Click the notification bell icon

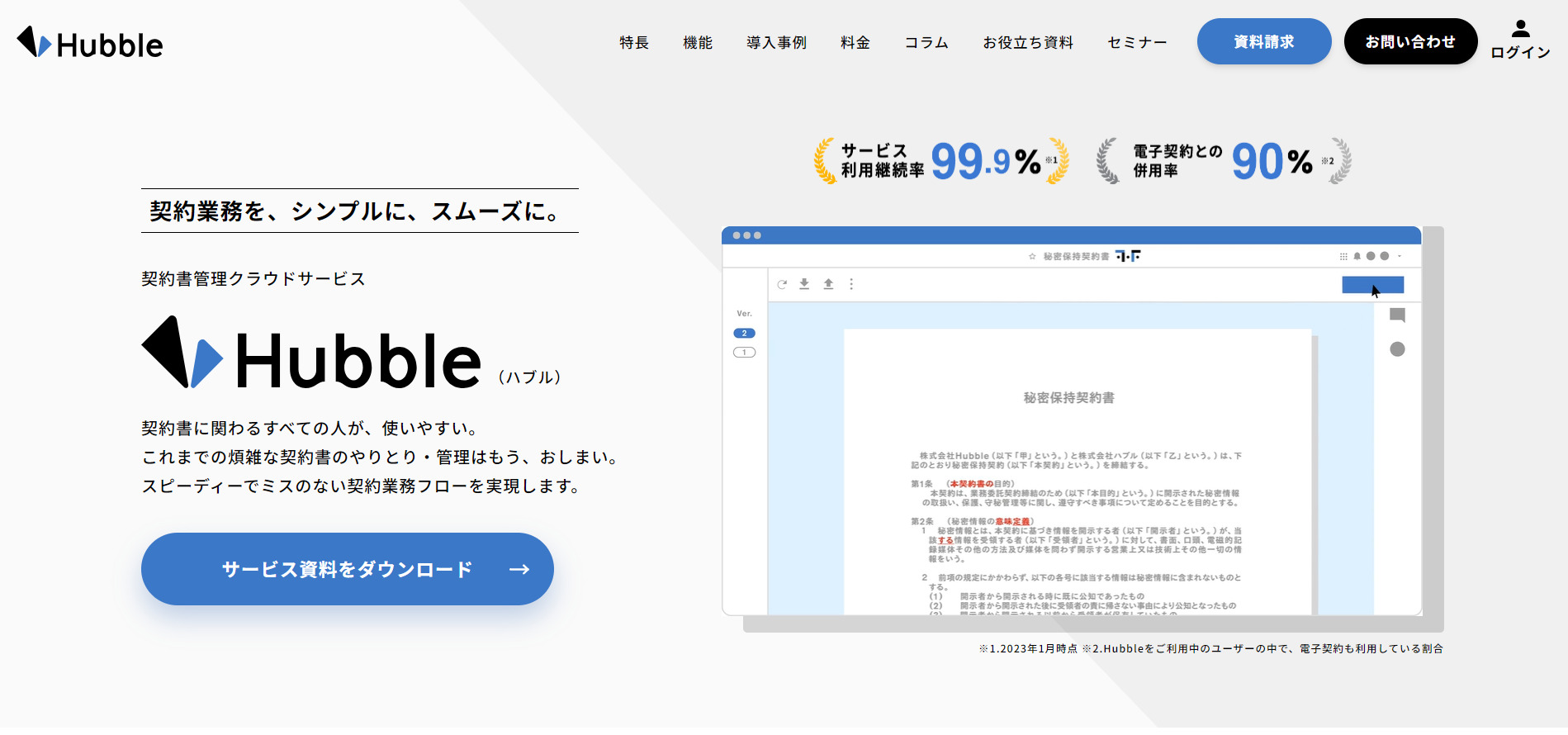click(1357, 256)
